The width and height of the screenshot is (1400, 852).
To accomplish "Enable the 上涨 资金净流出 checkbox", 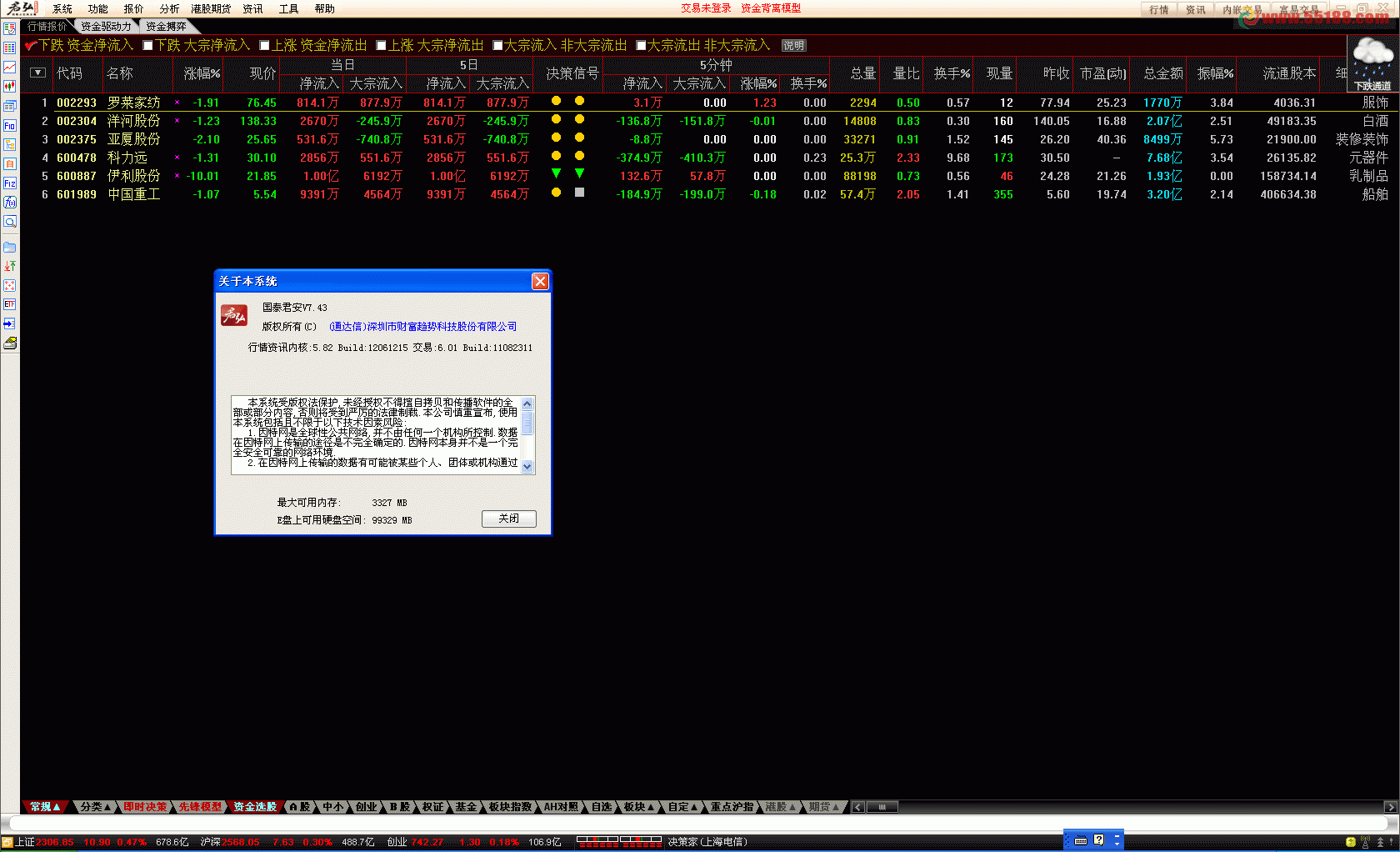I will 264,45.
